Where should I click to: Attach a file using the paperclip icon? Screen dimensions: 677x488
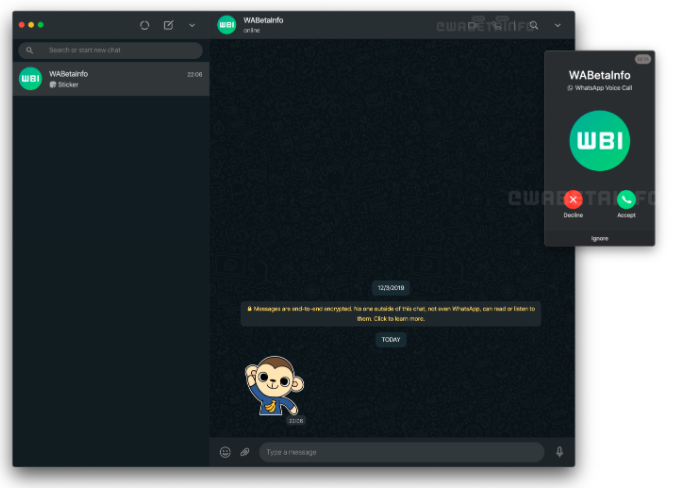click(x=245, y=452)
